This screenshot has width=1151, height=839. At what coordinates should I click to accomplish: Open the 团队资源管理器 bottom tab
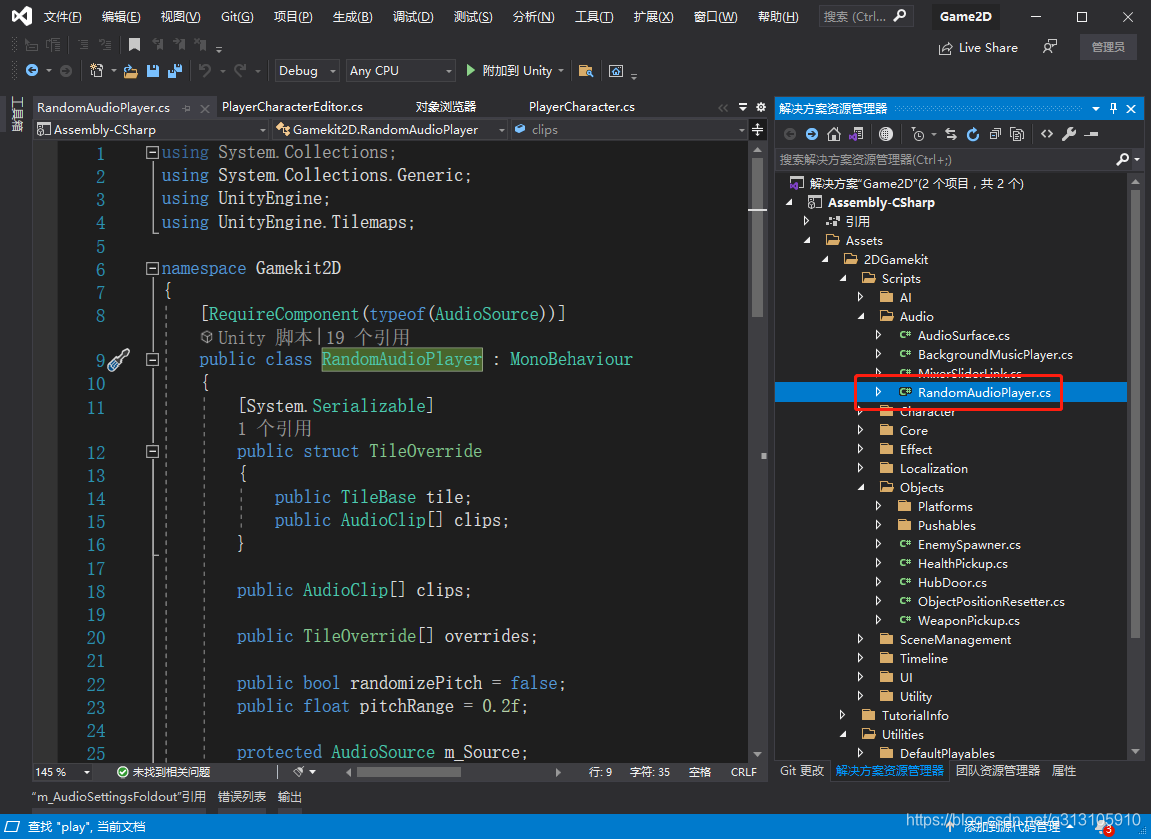[998, 771]
